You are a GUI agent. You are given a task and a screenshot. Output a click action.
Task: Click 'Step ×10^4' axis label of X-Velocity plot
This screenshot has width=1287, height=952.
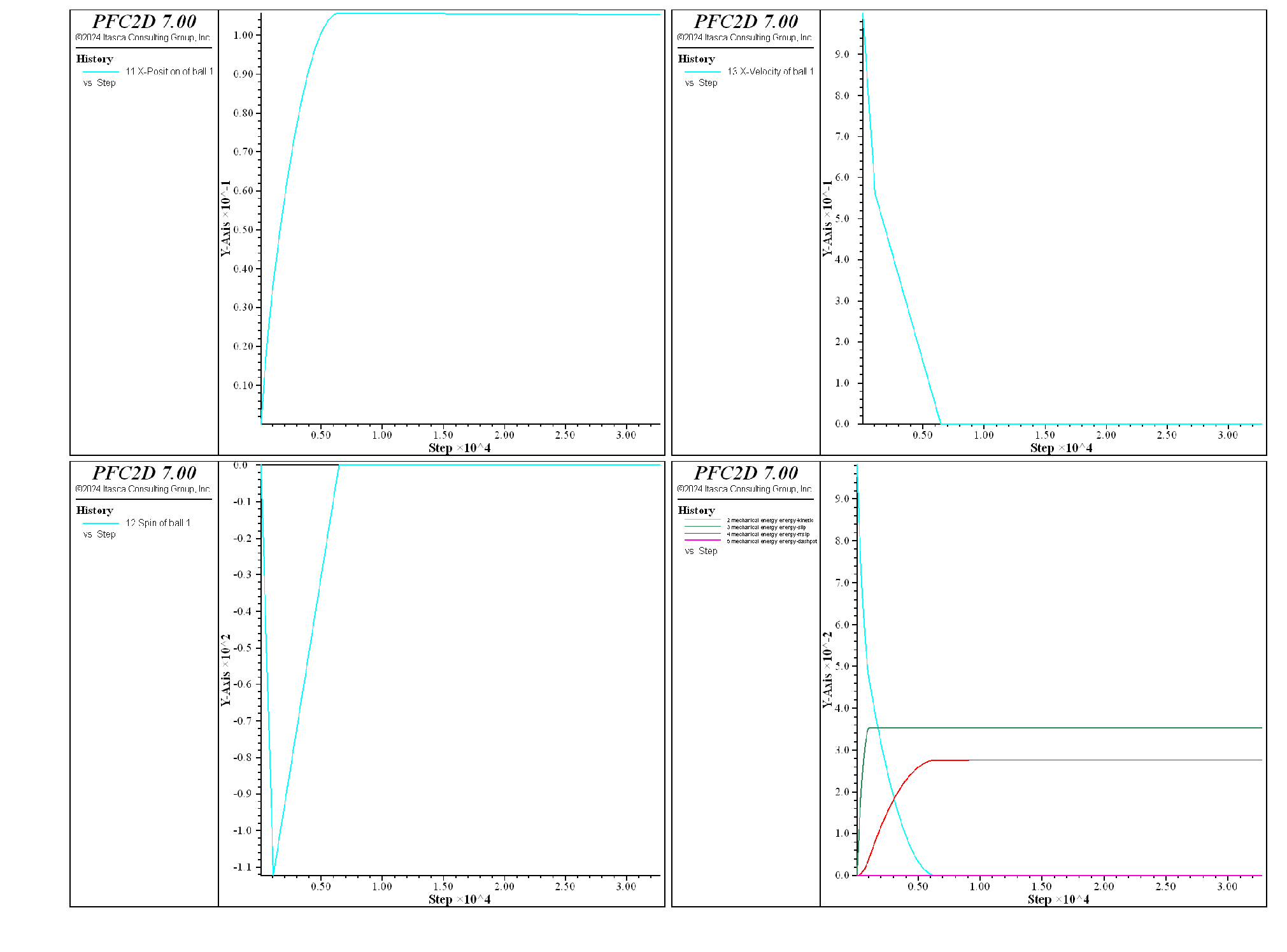pyautogui.click(x=1061, y=448)
